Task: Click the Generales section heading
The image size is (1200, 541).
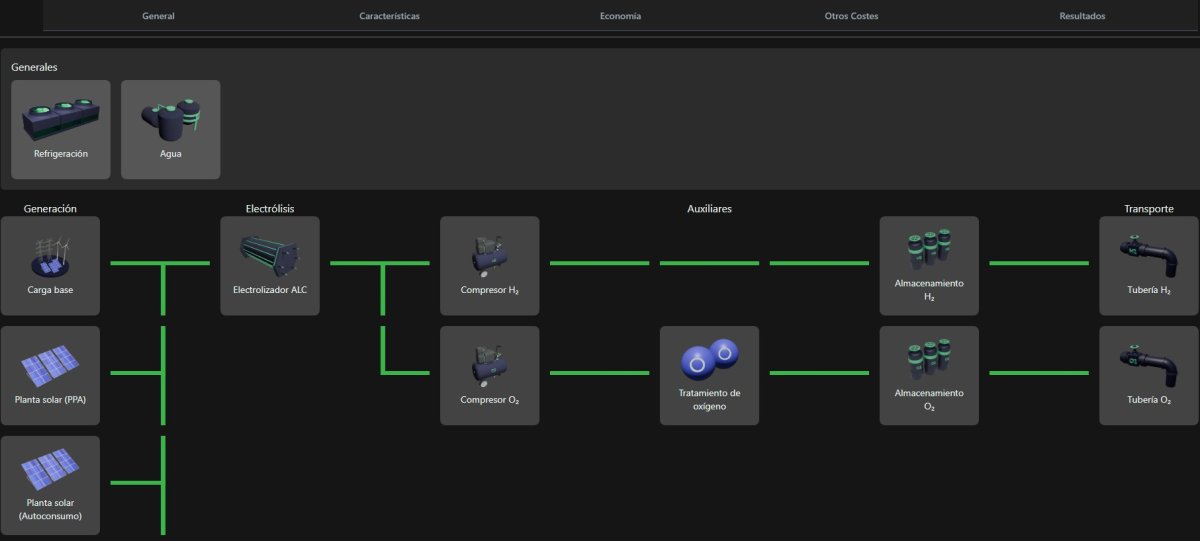Action: (34, 67)
